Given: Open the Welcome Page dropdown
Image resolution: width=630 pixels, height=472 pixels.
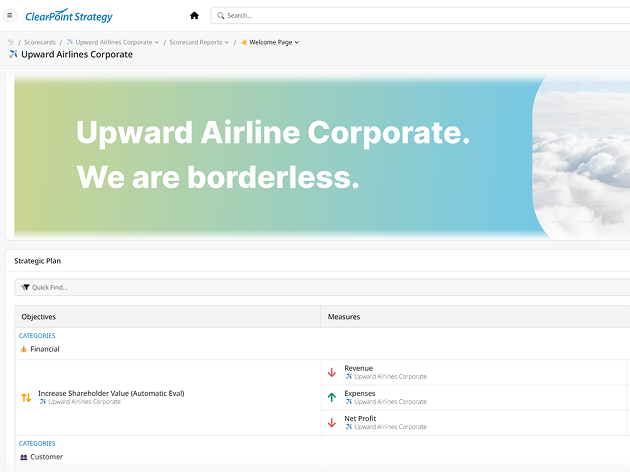Looking at the screenshot, I should [x=297, y=42].
